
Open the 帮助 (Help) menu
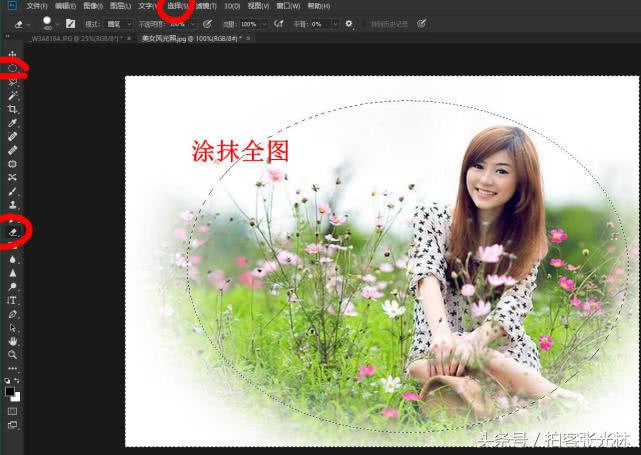[x=318, y=6]
